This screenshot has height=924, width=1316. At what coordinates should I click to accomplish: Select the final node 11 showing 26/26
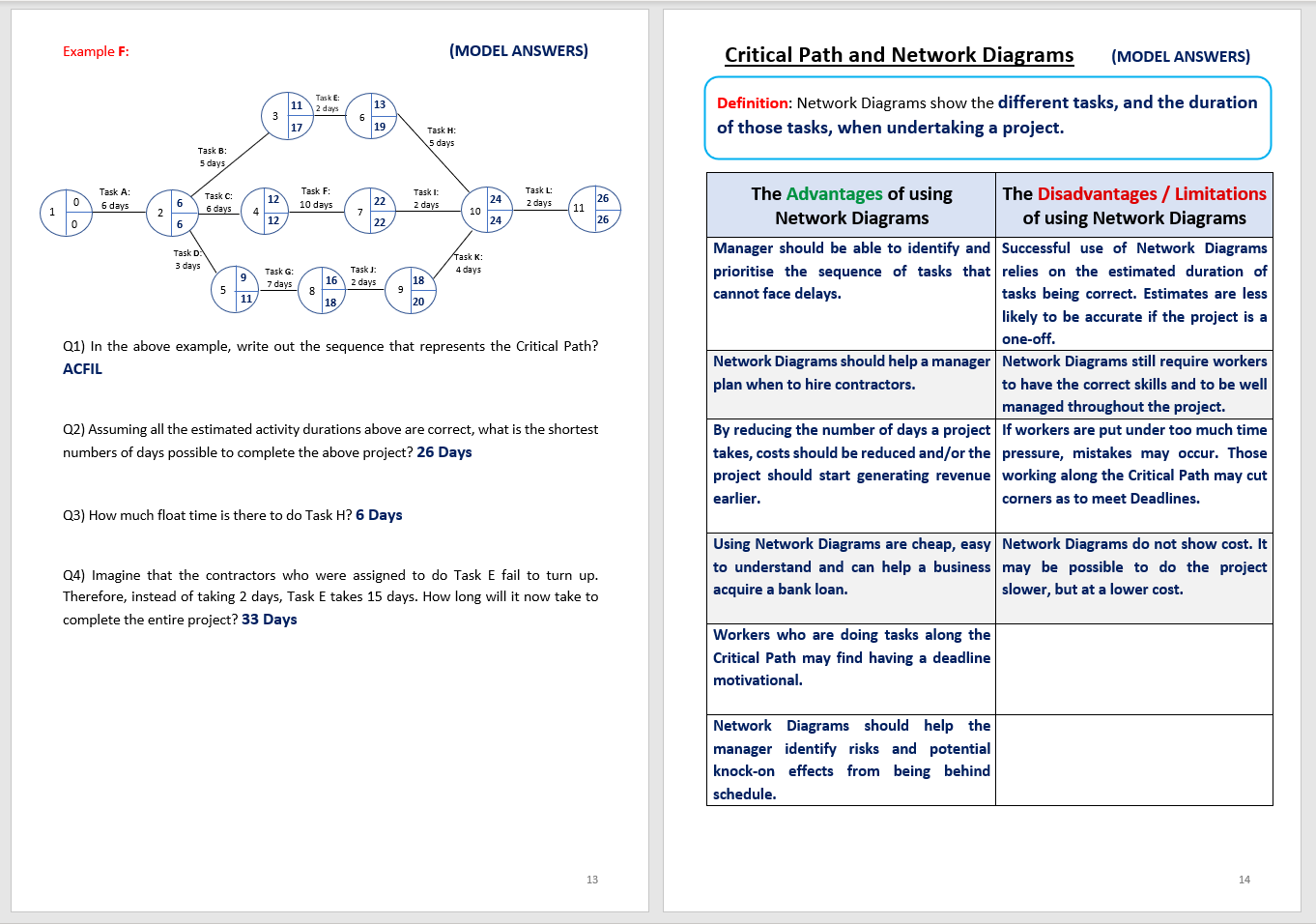(x=597, y=209)
